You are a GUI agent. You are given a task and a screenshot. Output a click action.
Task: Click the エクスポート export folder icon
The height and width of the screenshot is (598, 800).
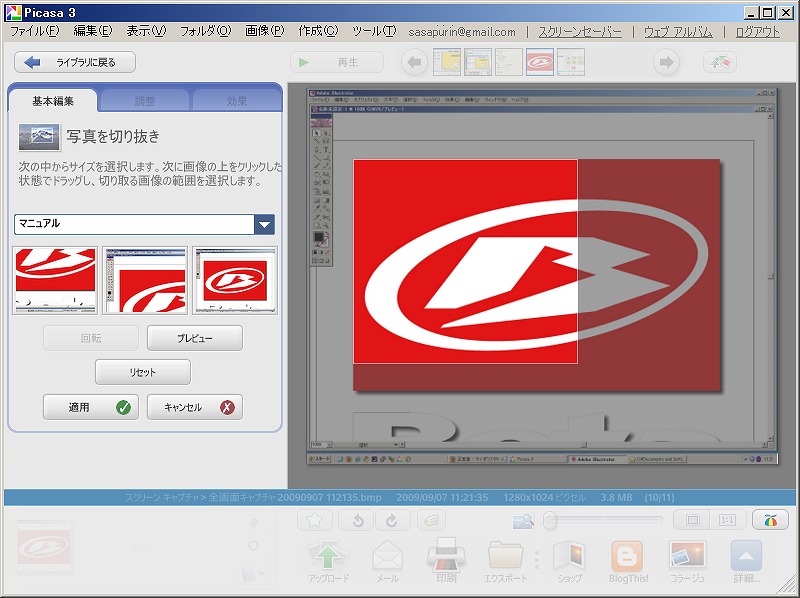click(x=505, y=561)
